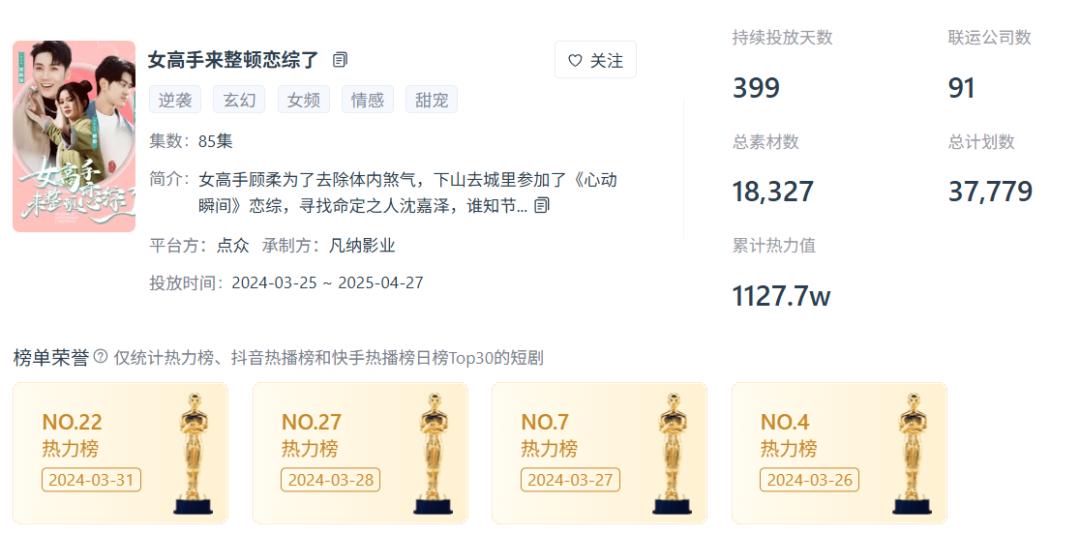Viewport: 1080px width, 534px height.
Task: Expand the full synopsis with the document icon
Action: 542,205
